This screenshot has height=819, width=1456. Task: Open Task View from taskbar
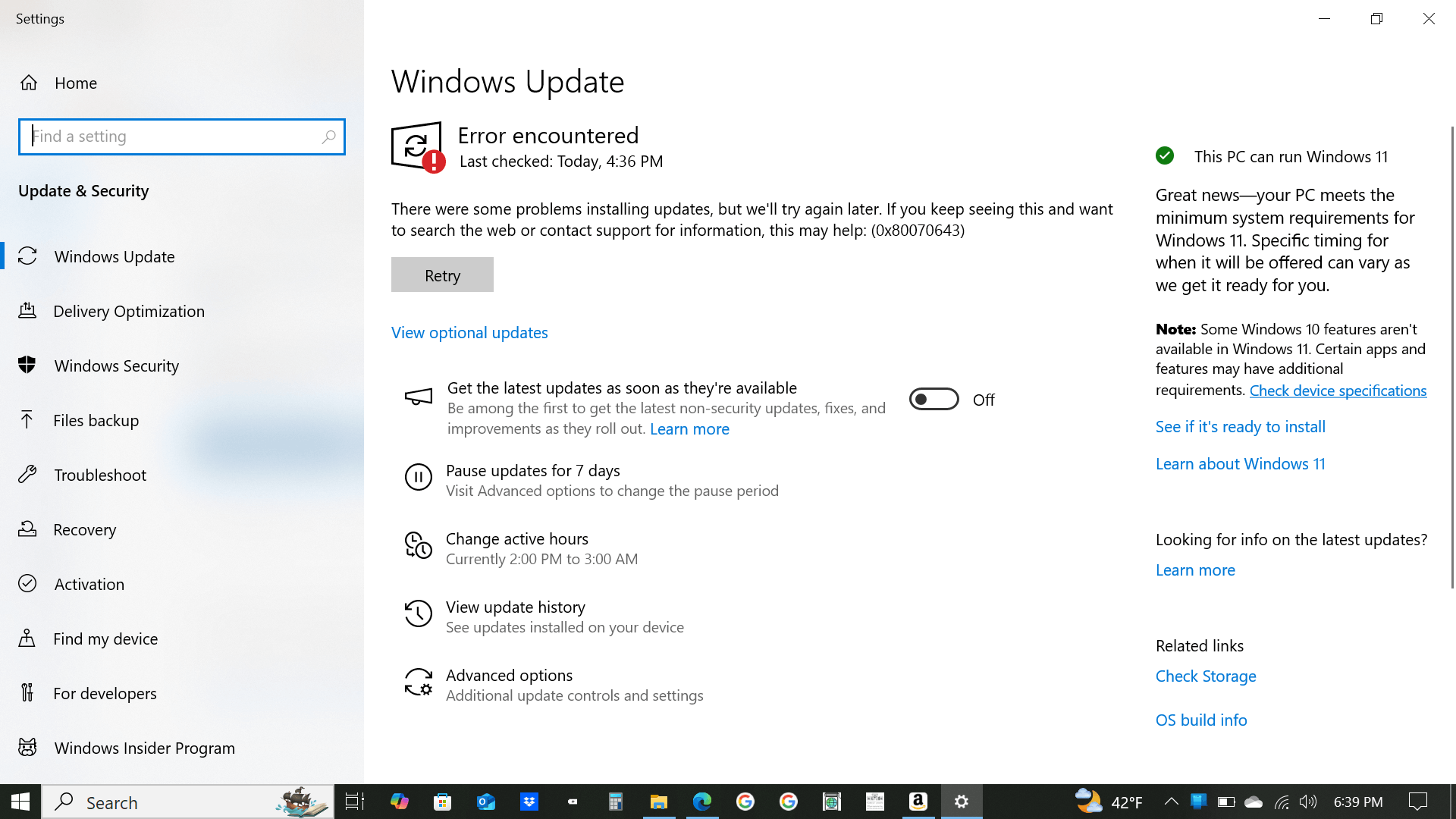tap(355, 802)
